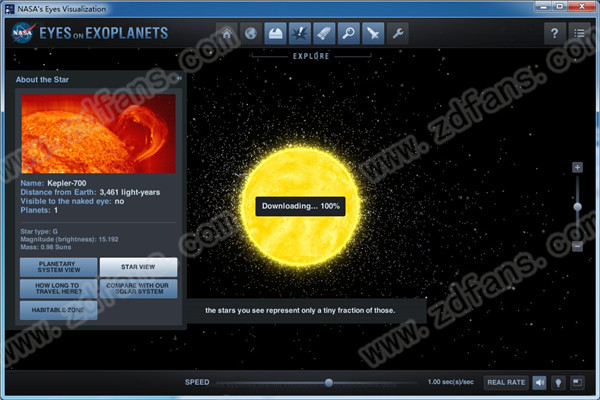Screen dimensions: 600x400
Task: Click the solar flare star image
Action: pyautogui.click(x=99, y=134)
